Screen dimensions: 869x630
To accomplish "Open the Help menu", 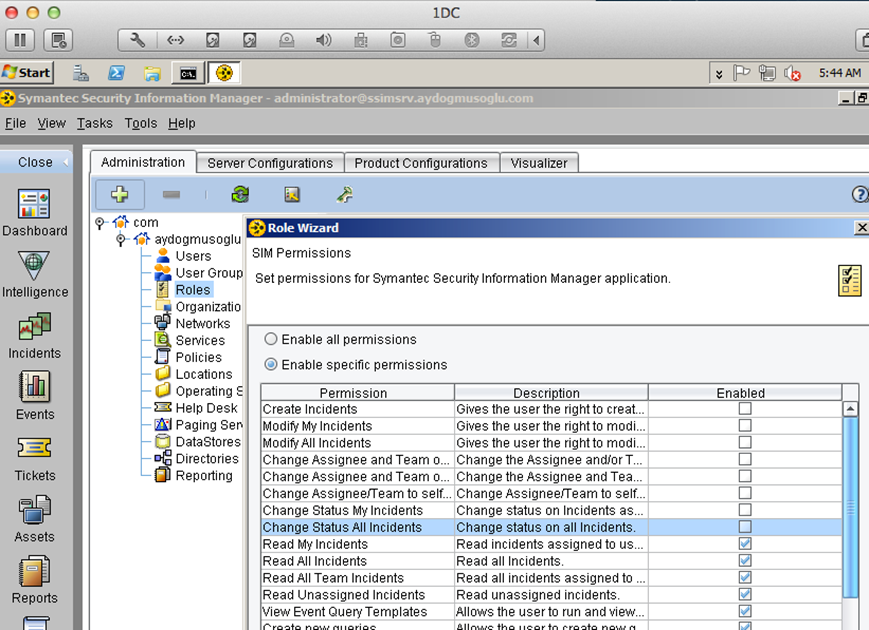I will [x=182, y=123].
